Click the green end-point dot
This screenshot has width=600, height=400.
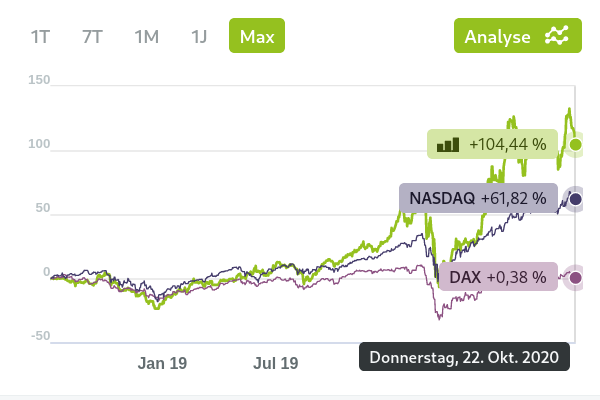(x=575, y=145)
